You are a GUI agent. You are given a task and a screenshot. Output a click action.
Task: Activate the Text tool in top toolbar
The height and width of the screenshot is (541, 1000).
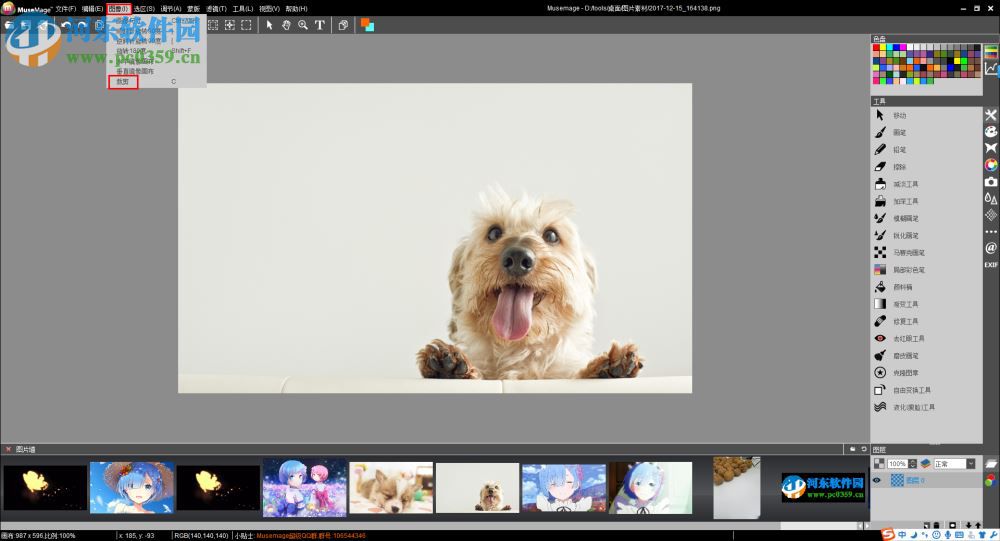pos(320,25)
